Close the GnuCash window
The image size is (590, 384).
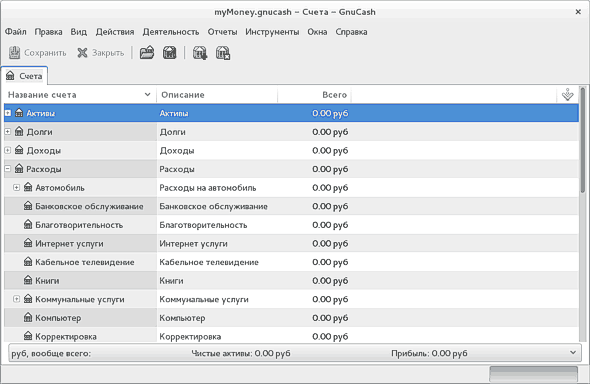578,12
